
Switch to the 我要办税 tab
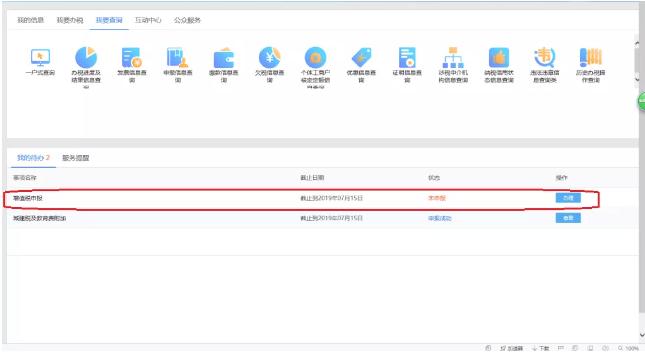70,20
